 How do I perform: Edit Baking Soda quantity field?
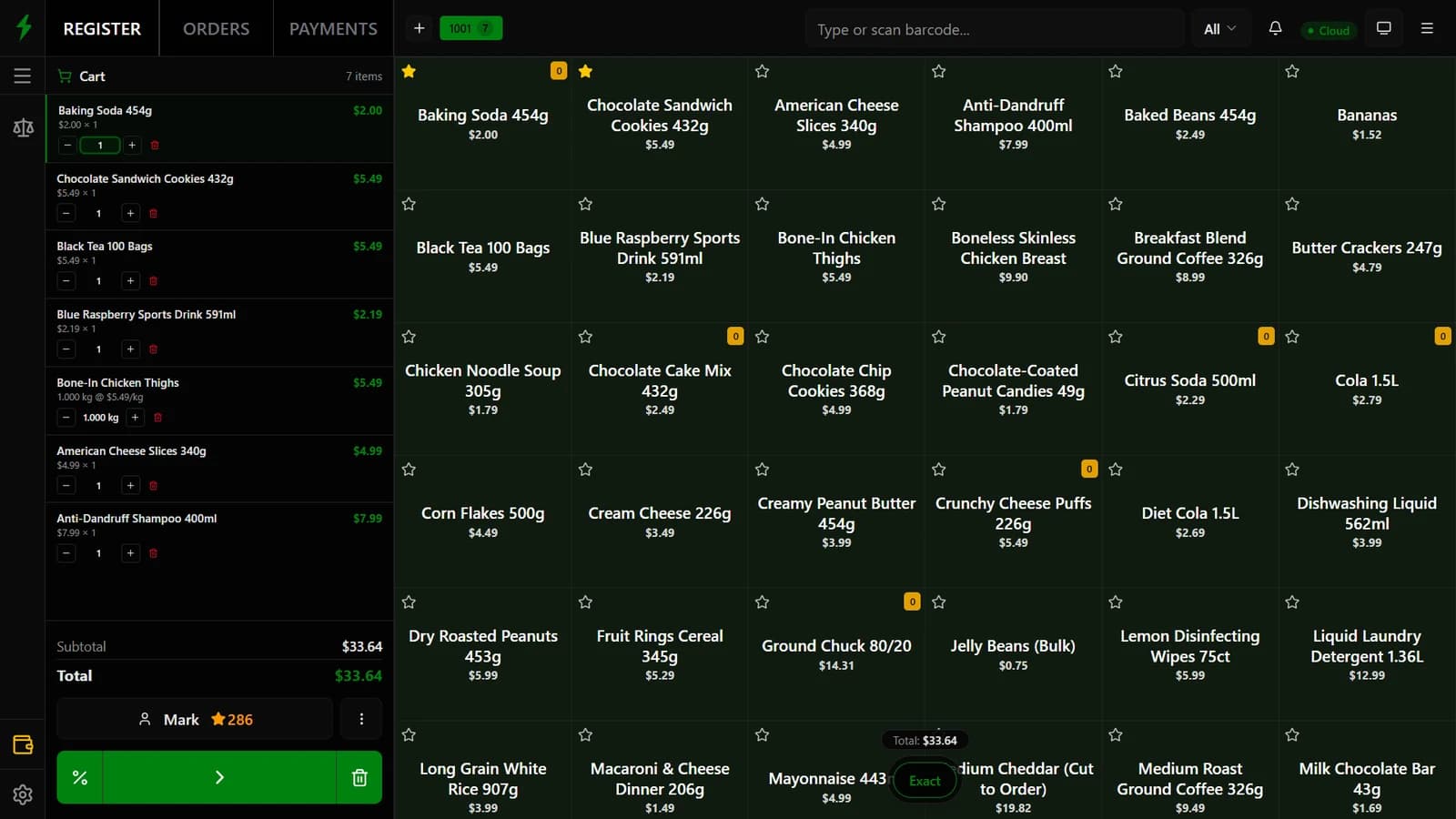click(x=100, y=145)
